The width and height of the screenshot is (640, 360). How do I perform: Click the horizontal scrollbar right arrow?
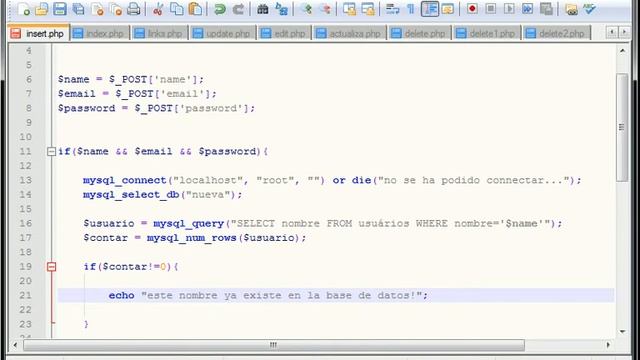tap(608, 345)
